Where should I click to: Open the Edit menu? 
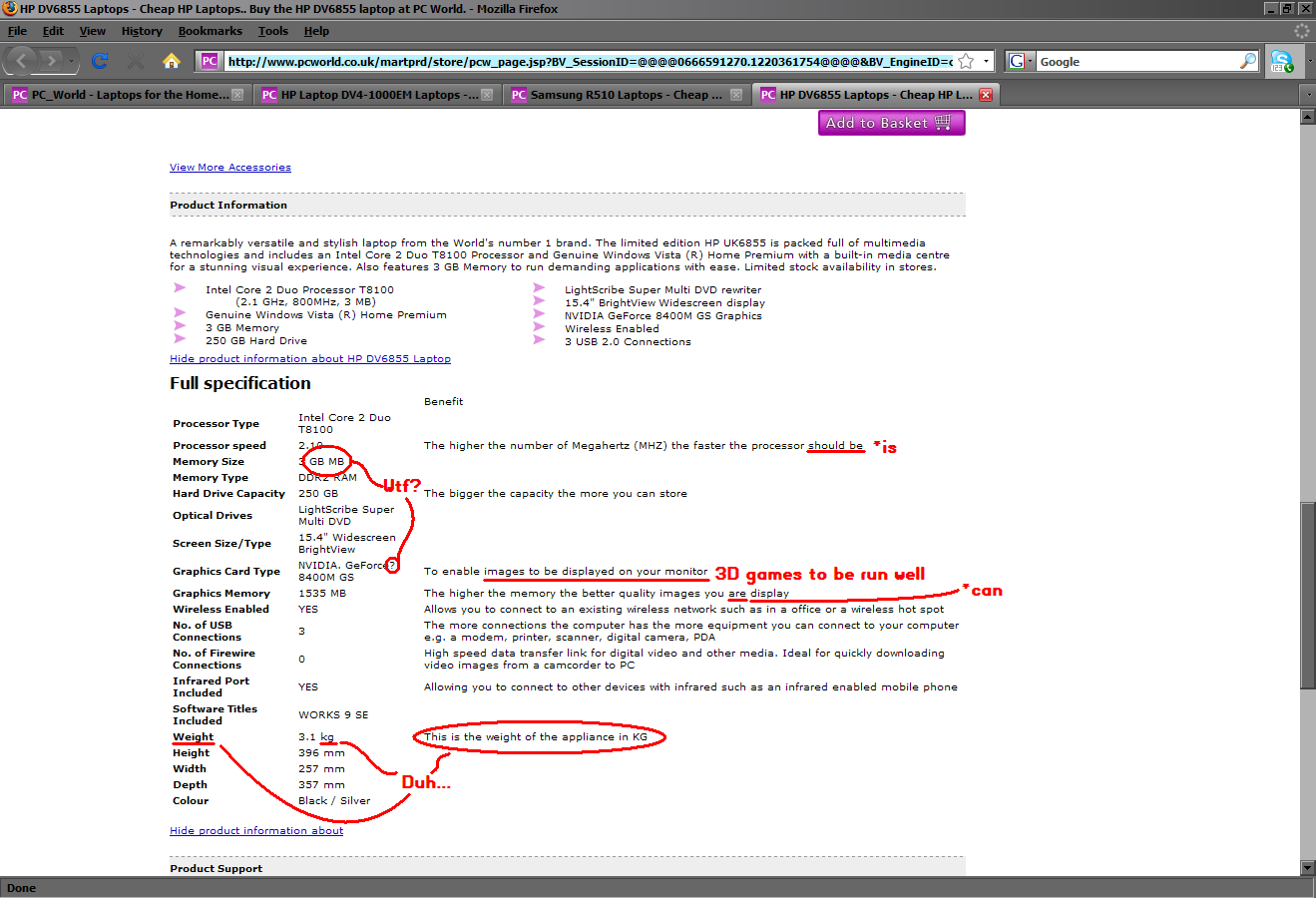click(x=53, y=31)
